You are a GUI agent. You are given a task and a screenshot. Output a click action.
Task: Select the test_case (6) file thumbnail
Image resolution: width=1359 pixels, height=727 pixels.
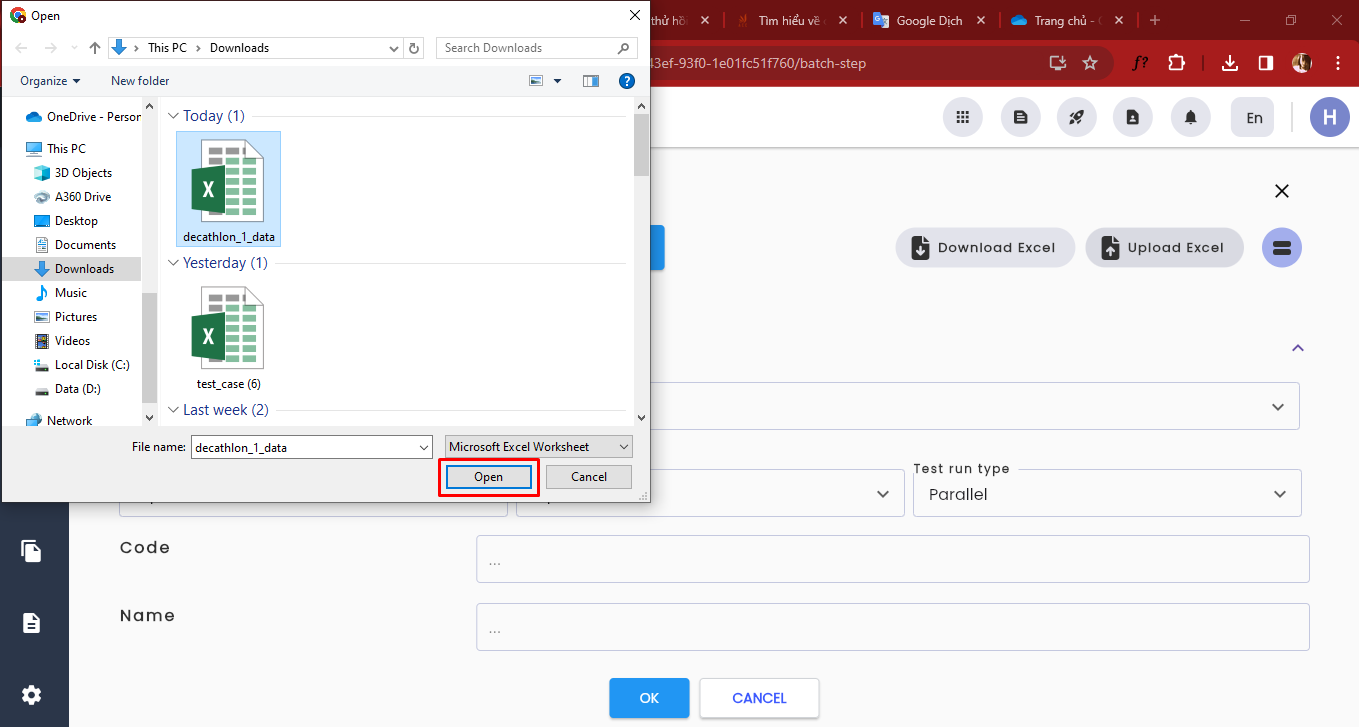[228, 338]
